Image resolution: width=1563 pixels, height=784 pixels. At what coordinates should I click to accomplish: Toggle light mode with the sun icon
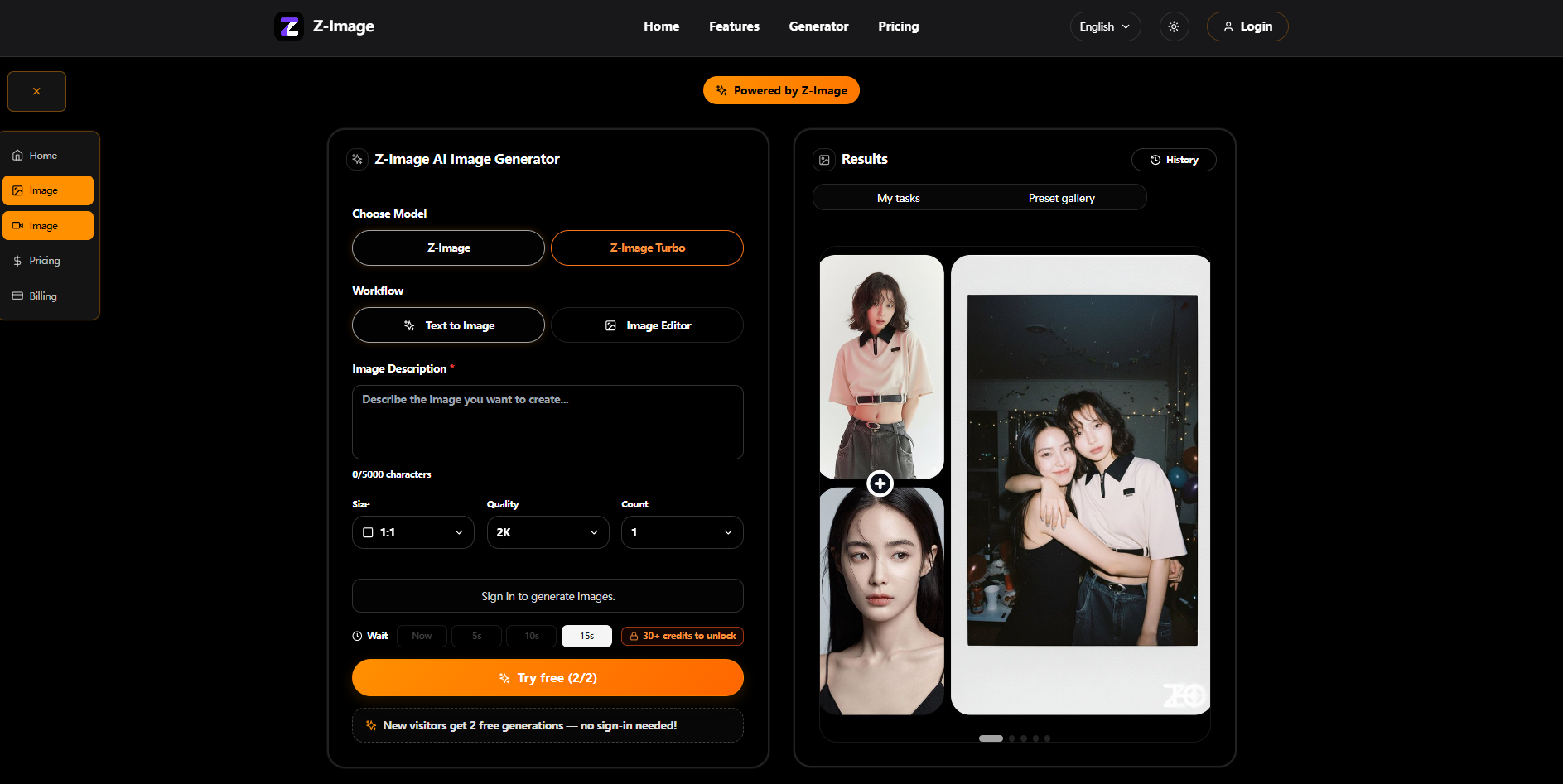tap(1174, 26)
